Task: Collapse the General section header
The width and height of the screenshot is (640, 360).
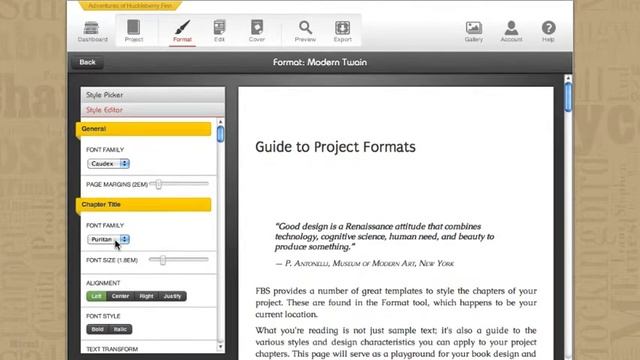Action: tap(144, 129)
